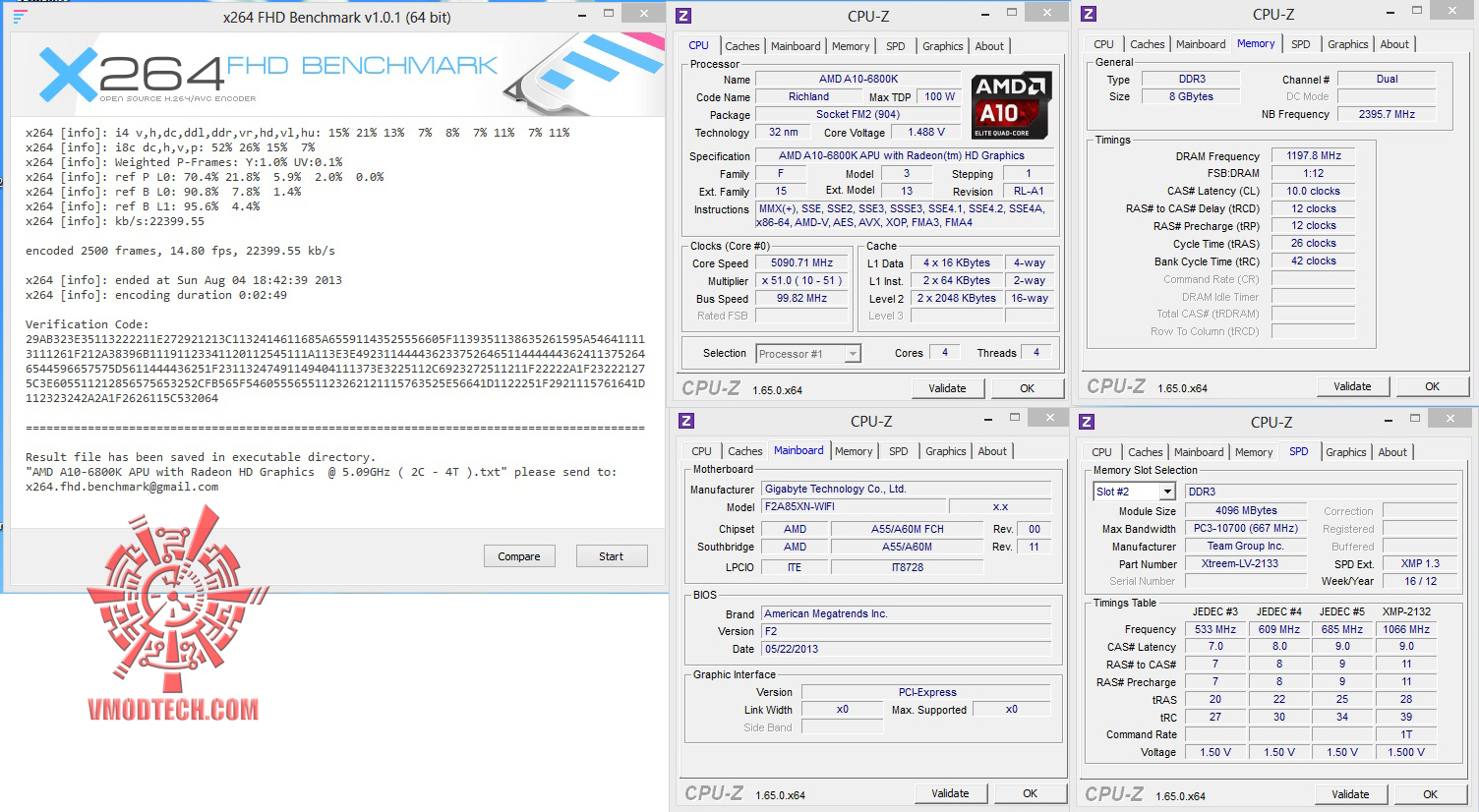The width and height of the screenshot is (1479, 812).
Task: Click the NB Frequency value "2395.7 MHz"
Action: pyautogui.click(x=1387, y=115)
